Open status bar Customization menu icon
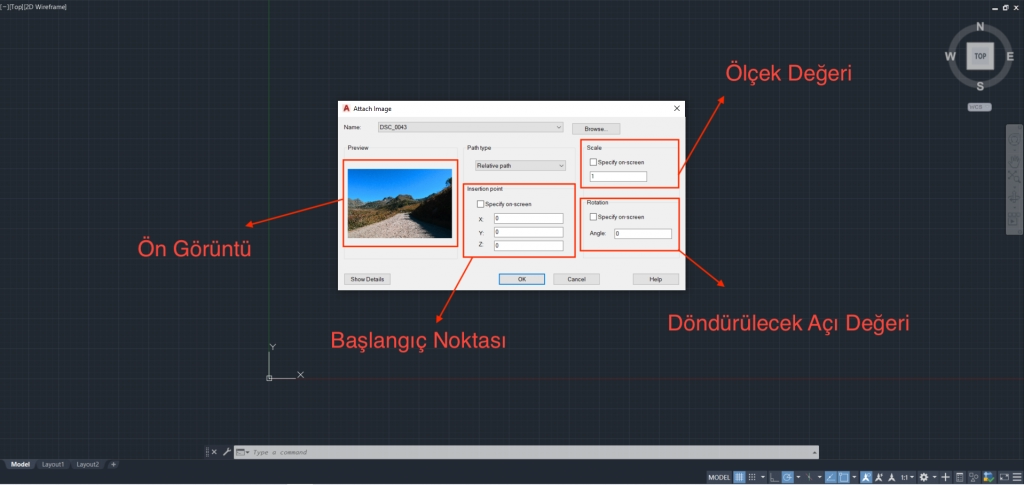This screenshot has width=1024, height=485. tap(1017, 477)
